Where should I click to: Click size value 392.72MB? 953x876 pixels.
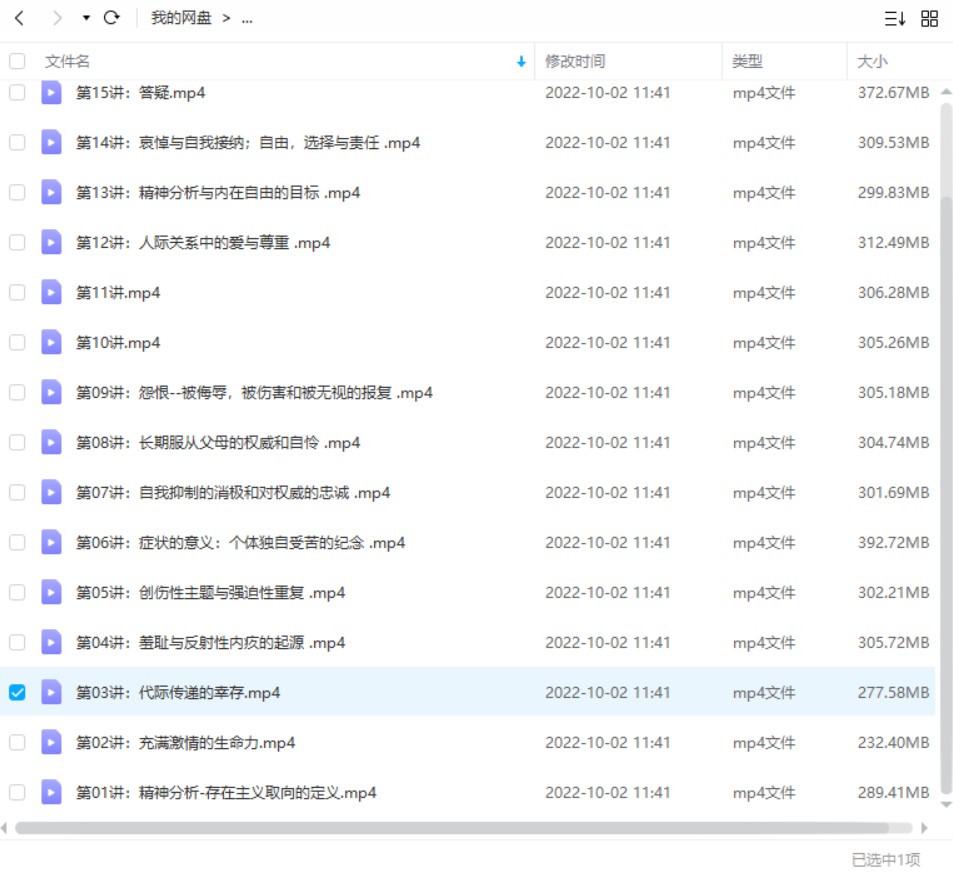[x=893, y=542]
